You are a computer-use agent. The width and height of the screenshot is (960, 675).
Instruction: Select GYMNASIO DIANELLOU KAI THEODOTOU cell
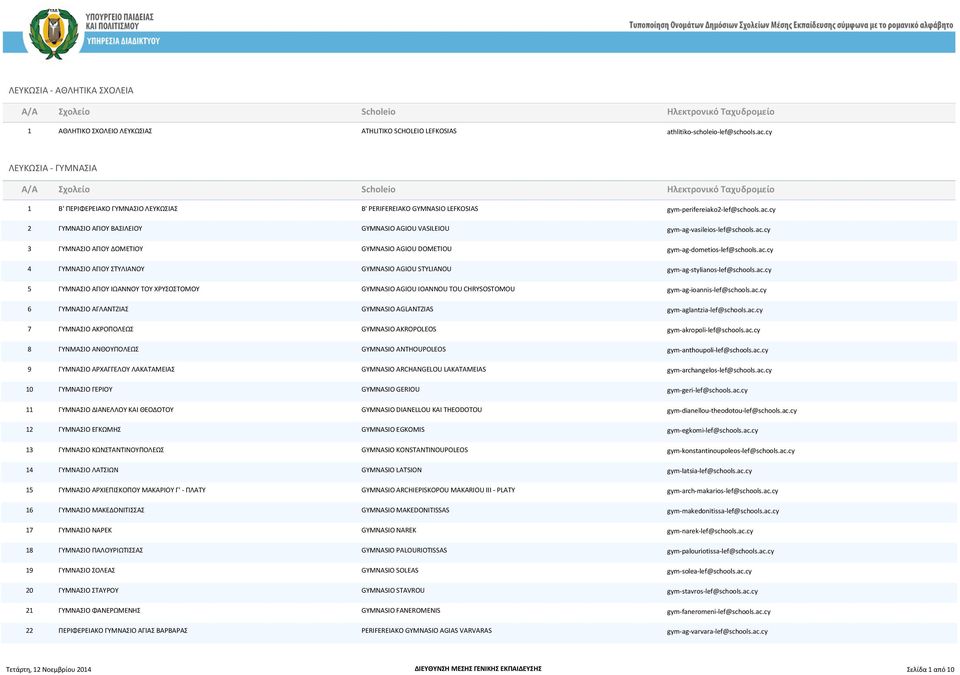point(421,410)
